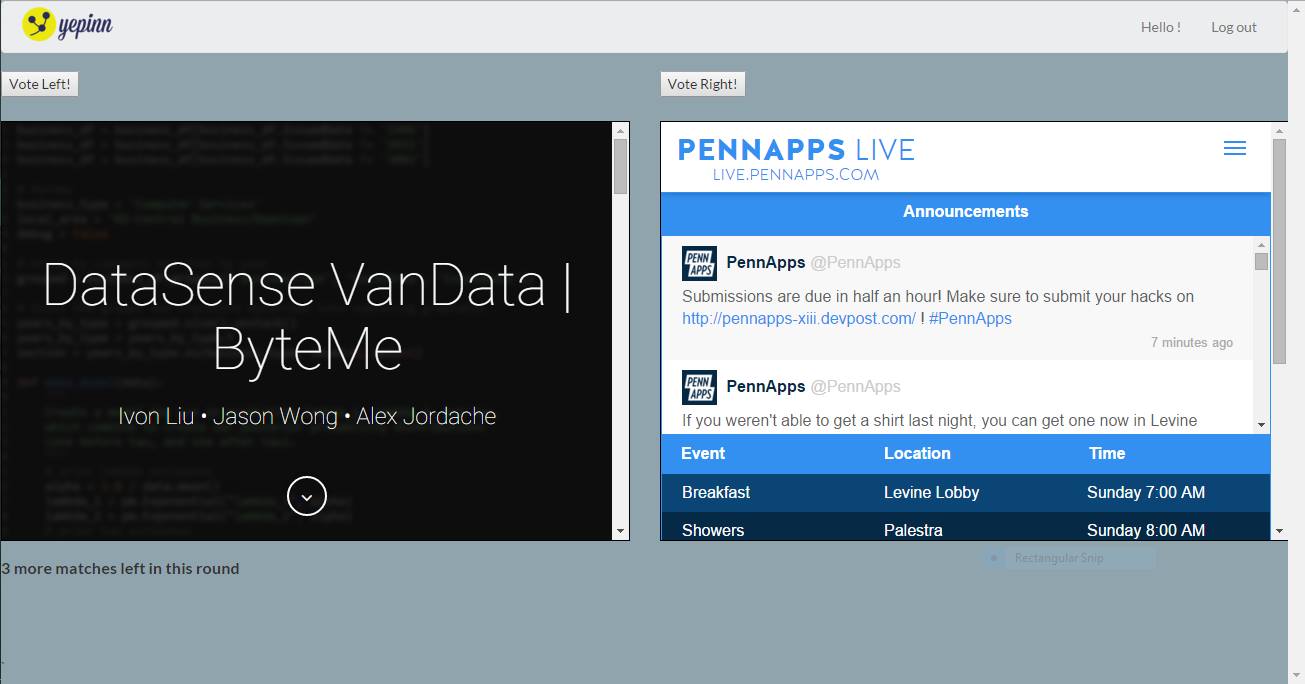
Task: Click the Palestra location cell
Action: pos(913,530)
